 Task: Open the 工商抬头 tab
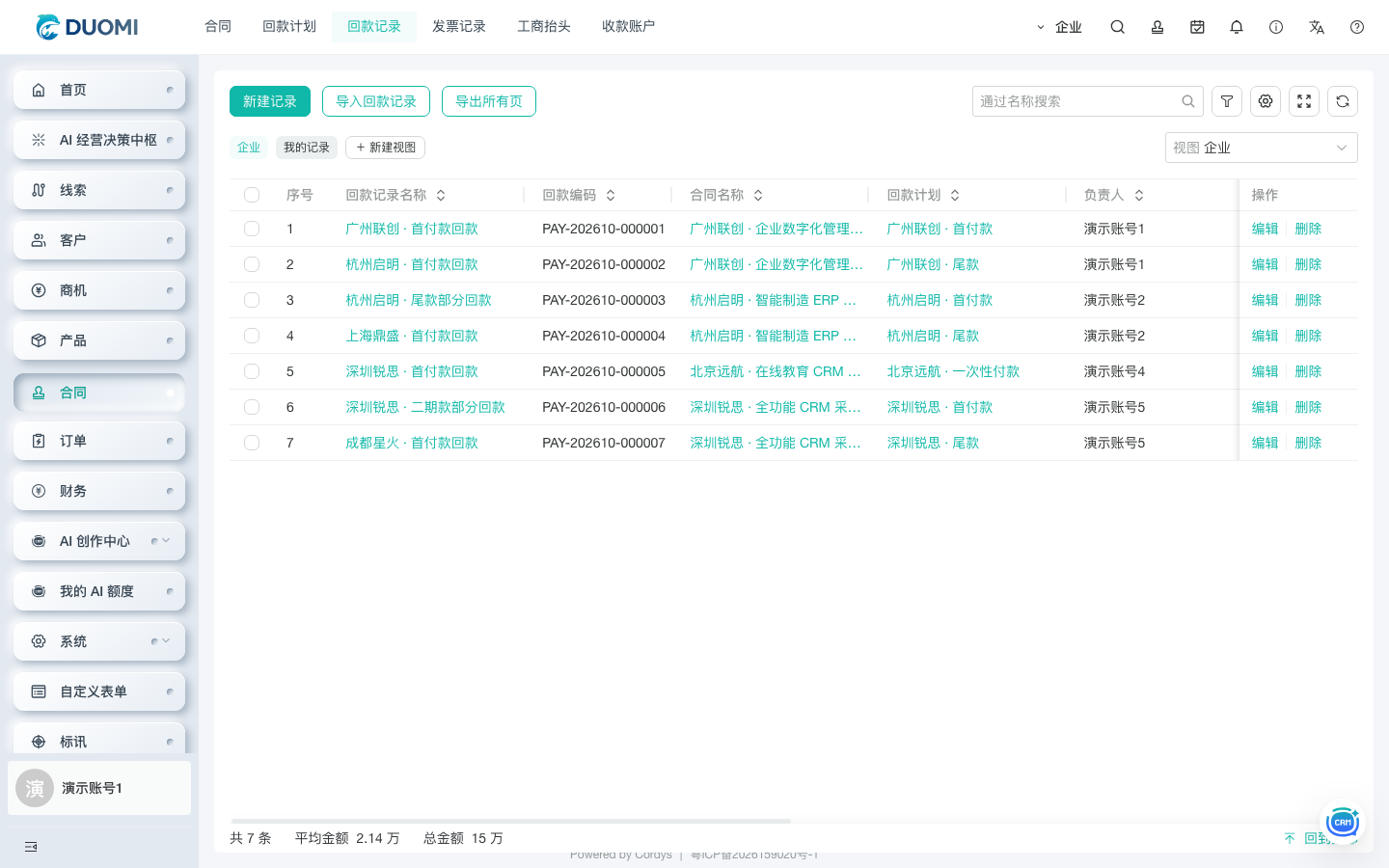point(544,27)
